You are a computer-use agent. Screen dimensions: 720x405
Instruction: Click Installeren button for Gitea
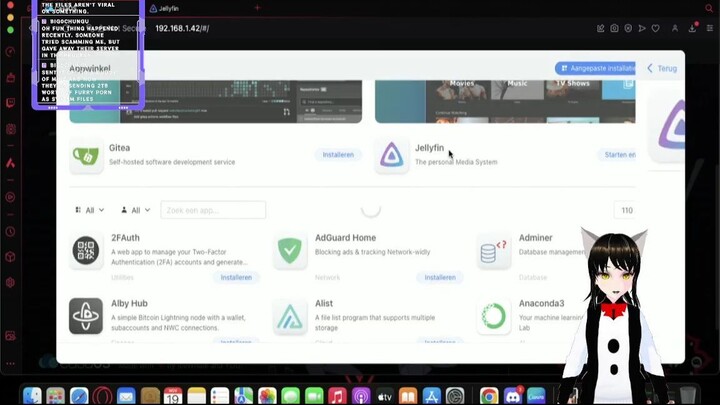pyautogui.click(x=338, y=155)
